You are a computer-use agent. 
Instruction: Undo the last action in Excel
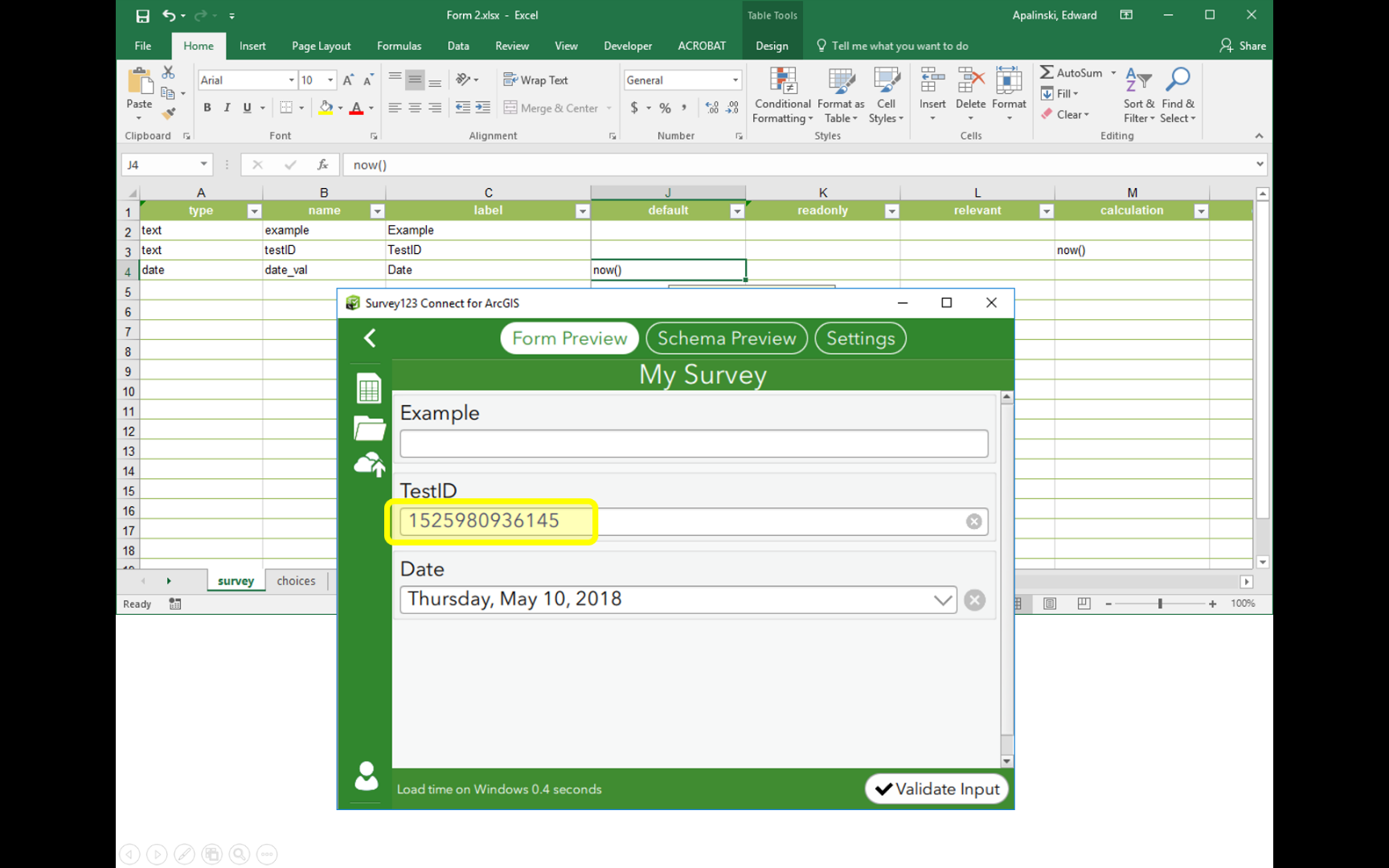[x=168, y=15]
